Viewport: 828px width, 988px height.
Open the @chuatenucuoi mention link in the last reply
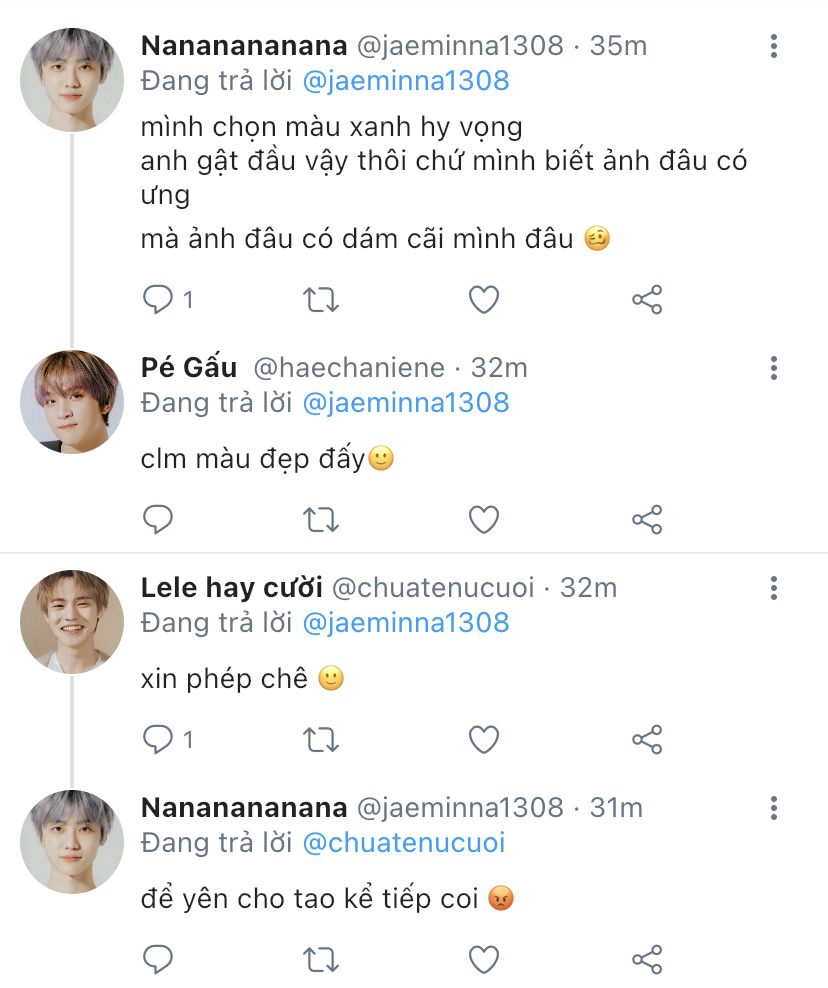coord(403,843)
